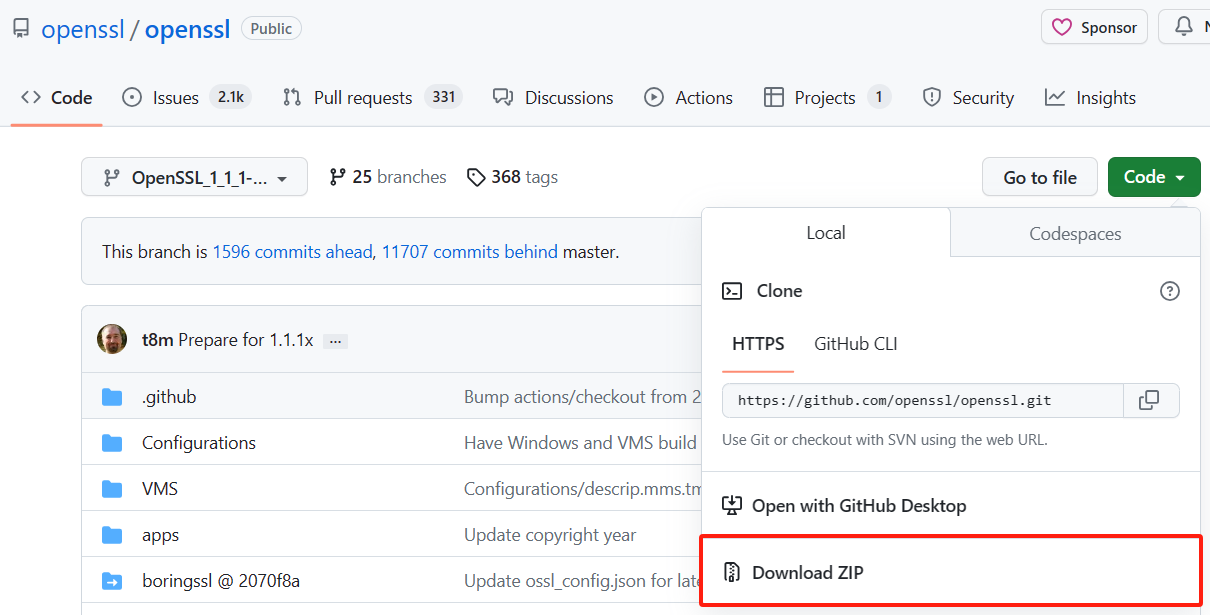Viewport: 1210px width, 615px height.
Task: Click Download ZIP
Action: [x=950, y=572]
